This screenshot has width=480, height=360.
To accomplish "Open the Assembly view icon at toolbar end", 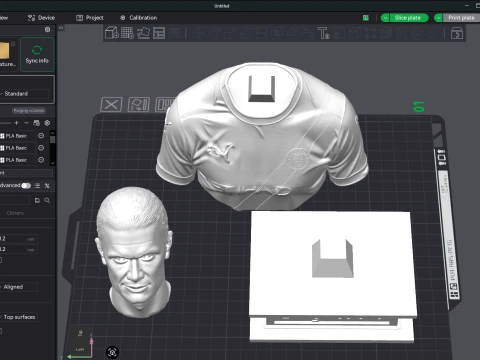I will point(457,33).
